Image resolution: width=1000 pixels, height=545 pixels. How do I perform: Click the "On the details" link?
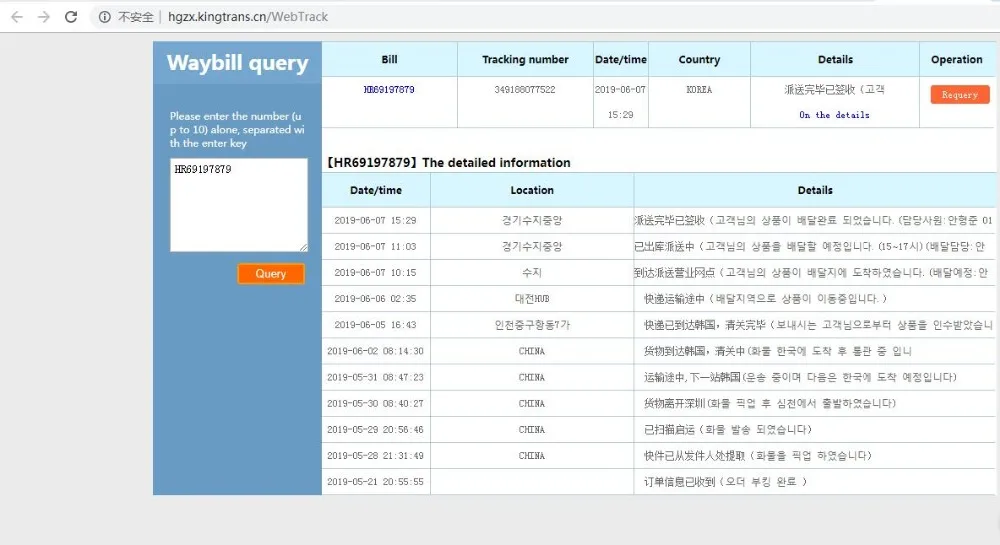pyautogui.click(x=834, y=115)
